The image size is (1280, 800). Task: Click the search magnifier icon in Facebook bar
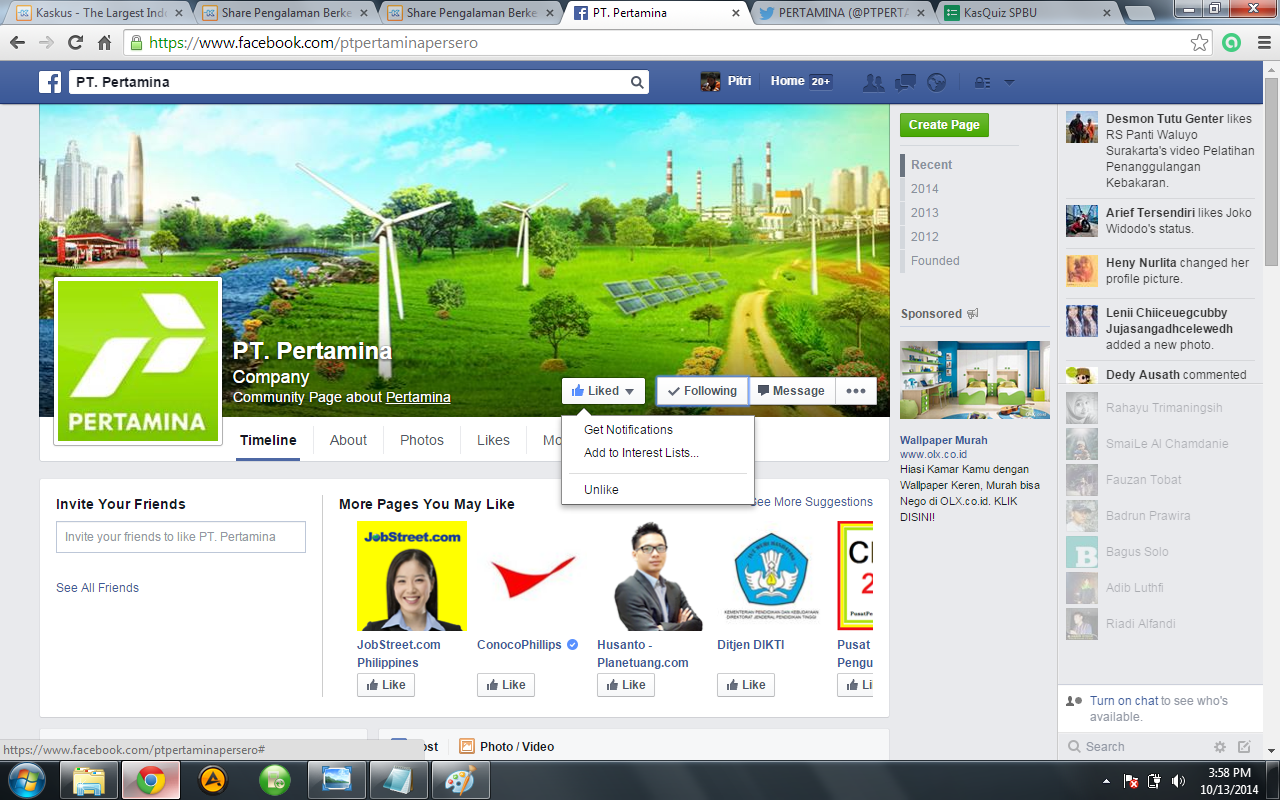coord(636,82)
